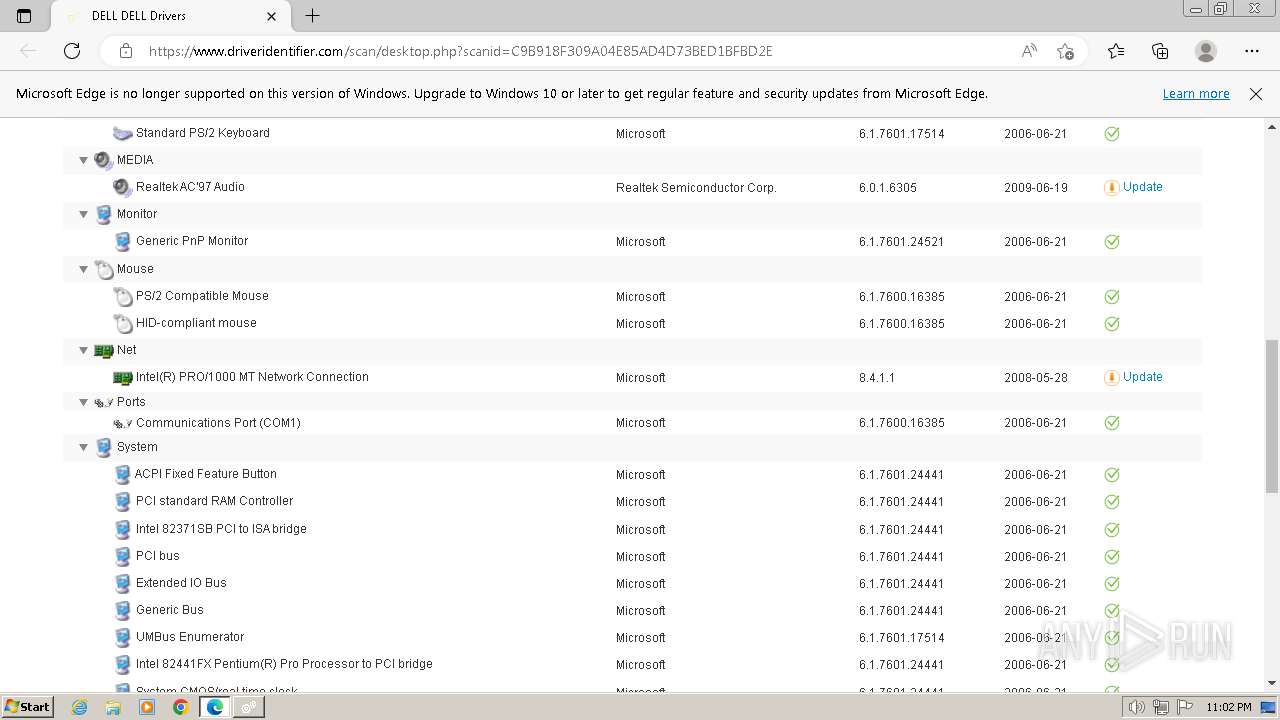This screenshot has height=720, width=1280.
Task: Click Realtek Semiconductor Corp. manufacturer text
Action: point(696,188)
